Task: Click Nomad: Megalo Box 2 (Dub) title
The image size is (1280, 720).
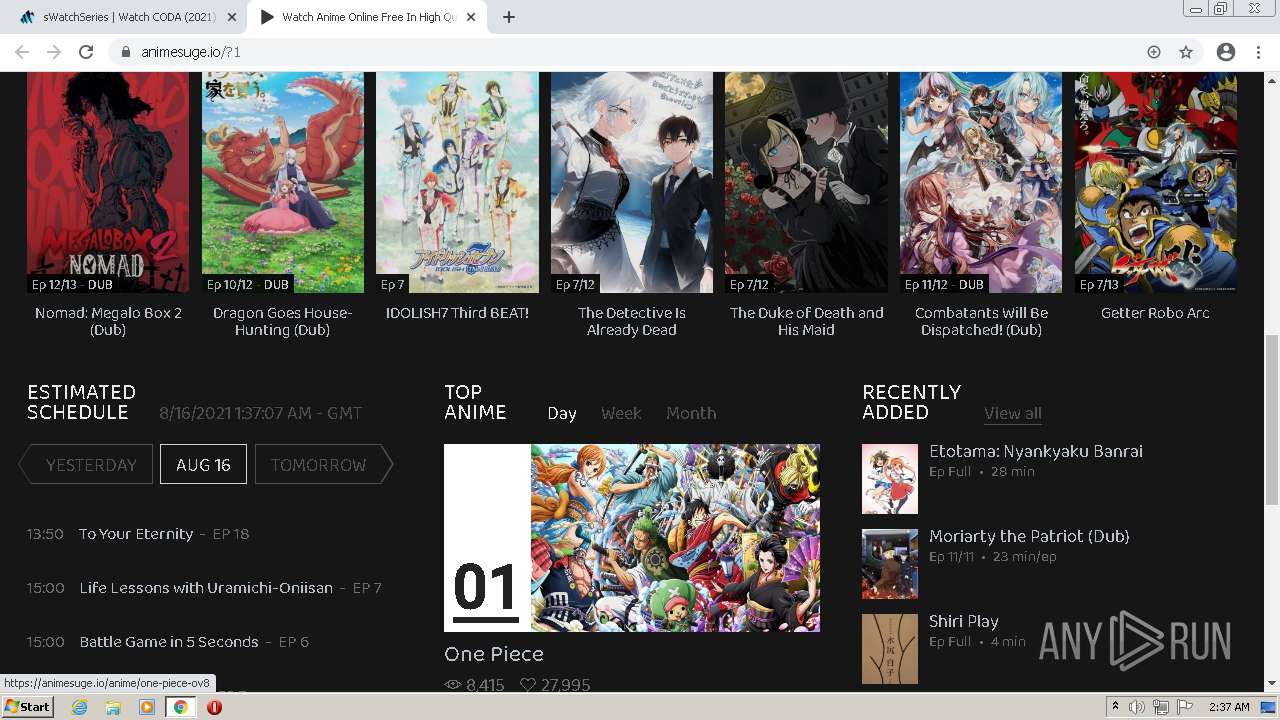Action: (x=108, y=321)
